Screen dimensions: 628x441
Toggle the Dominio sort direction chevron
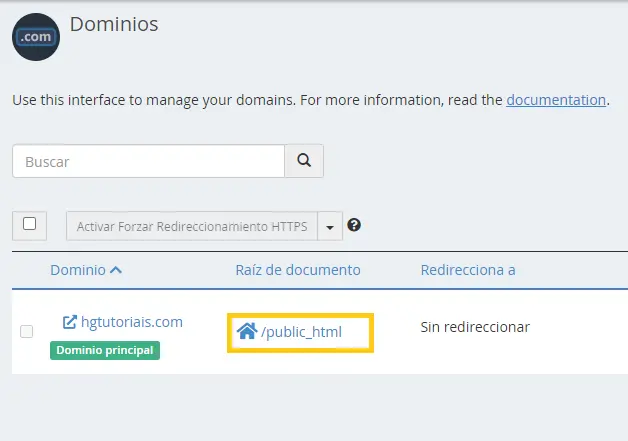tap(116, 270)
